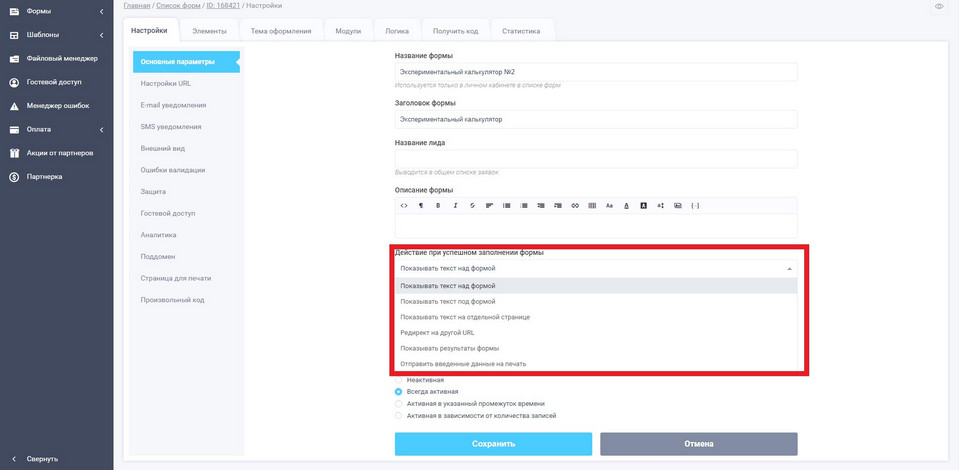Switch to the Элементы tab
959x470 pixels.
click(x=209, y=31)
